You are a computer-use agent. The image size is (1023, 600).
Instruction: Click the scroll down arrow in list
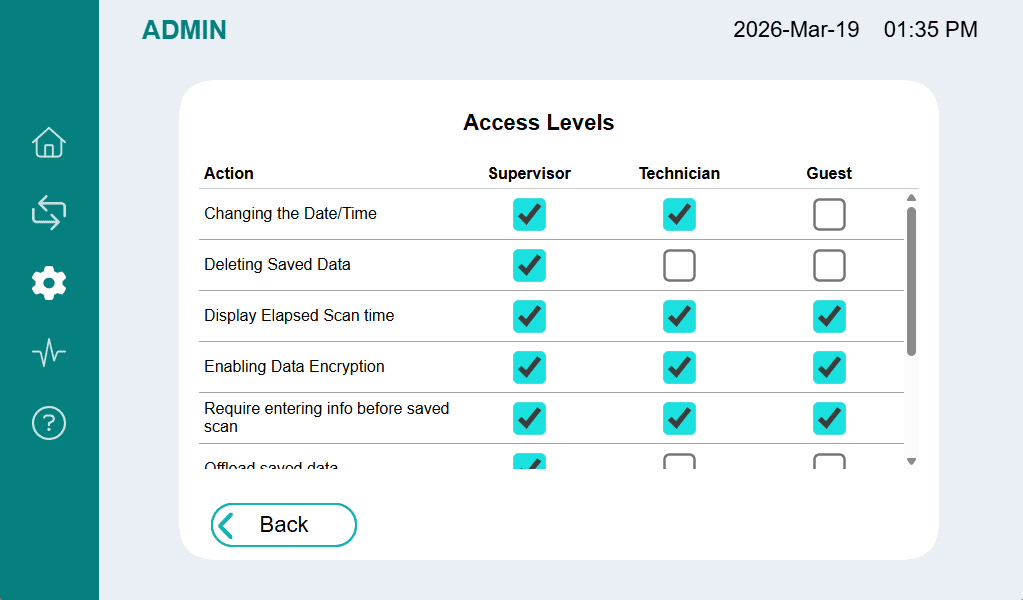(911, 461)
